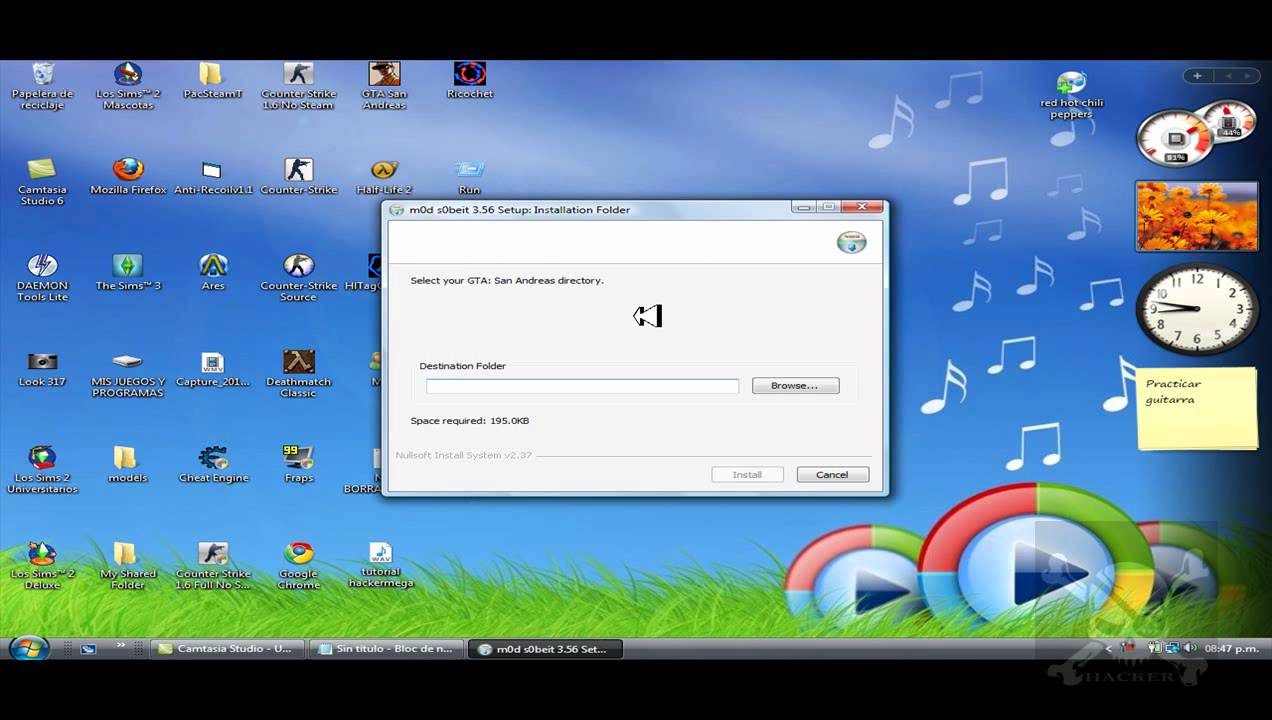
Task: Select the PacSteamT folder icon
Action: [x=212, y=81]
